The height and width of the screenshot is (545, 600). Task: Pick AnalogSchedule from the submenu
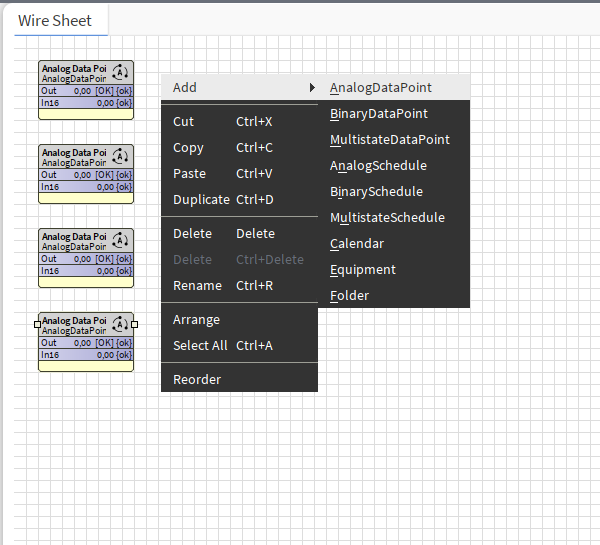378,166
